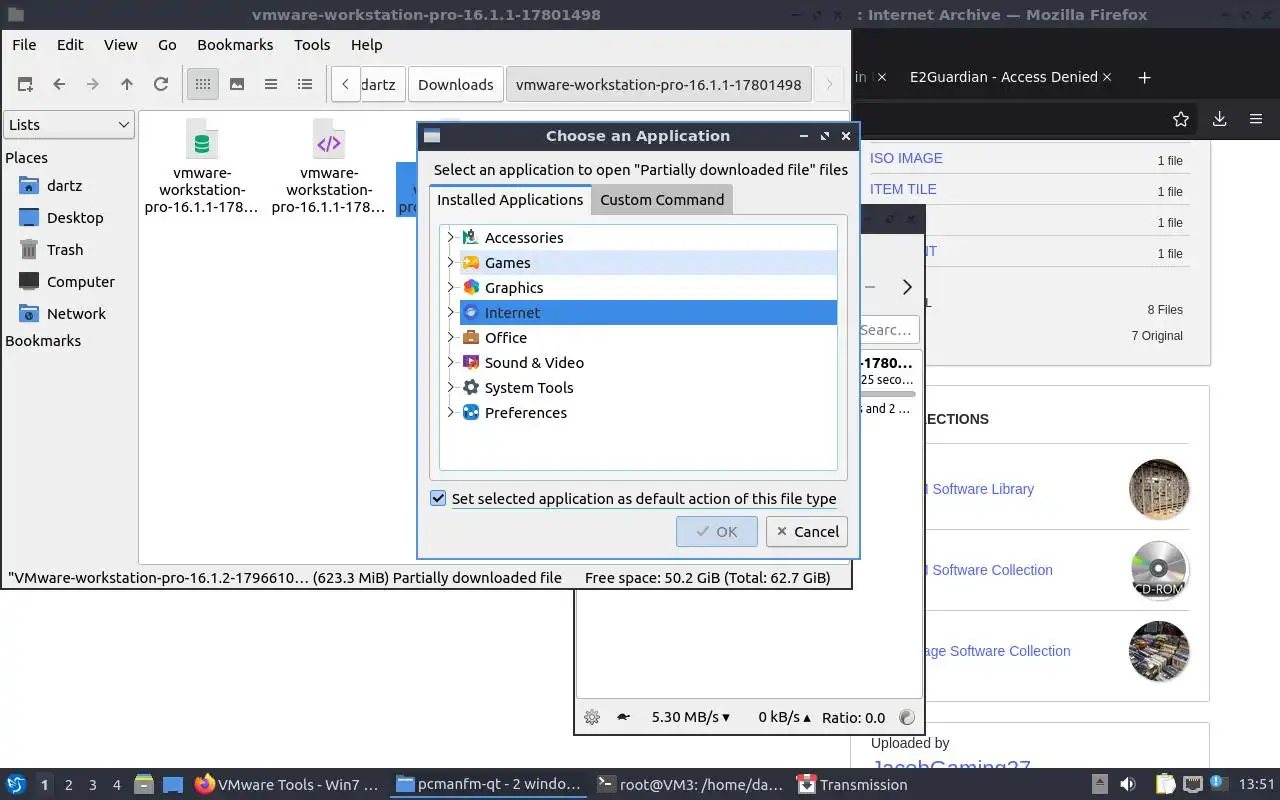Screen dimensions: 1280x800
Task: Open clipboard manager tray icon
Action: 1165,785
